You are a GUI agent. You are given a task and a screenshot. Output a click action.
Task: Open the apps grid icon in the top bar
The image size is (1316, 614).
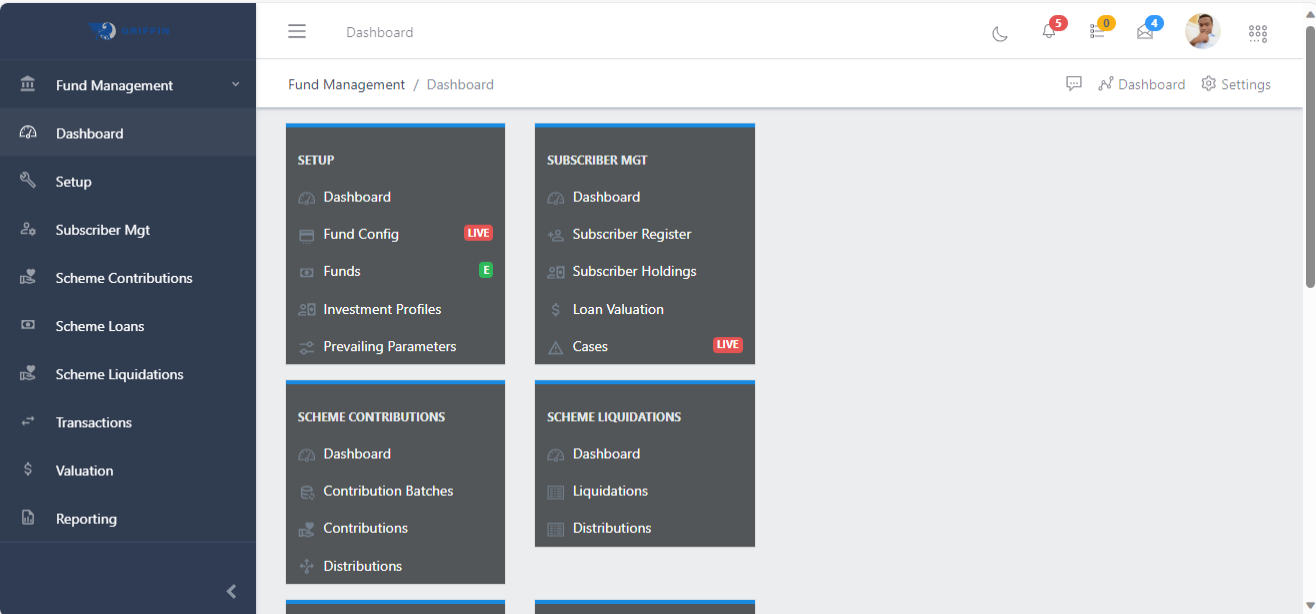pos(1257,32)
